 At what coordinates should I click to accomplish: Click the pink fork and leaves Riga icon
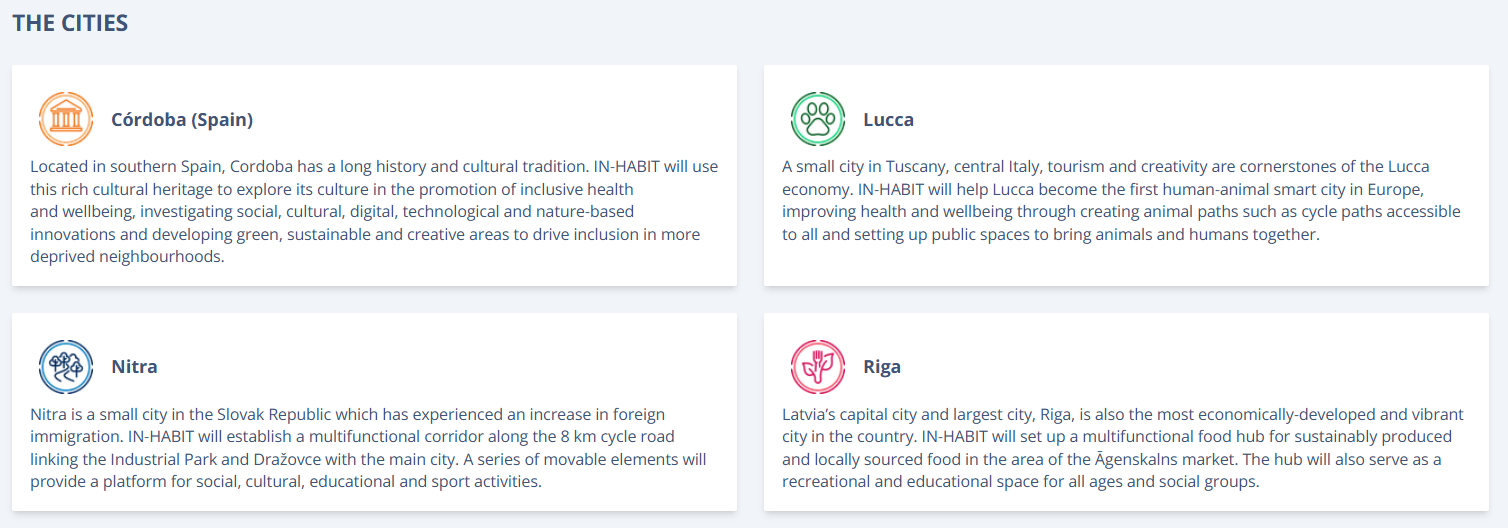(818, 366)
